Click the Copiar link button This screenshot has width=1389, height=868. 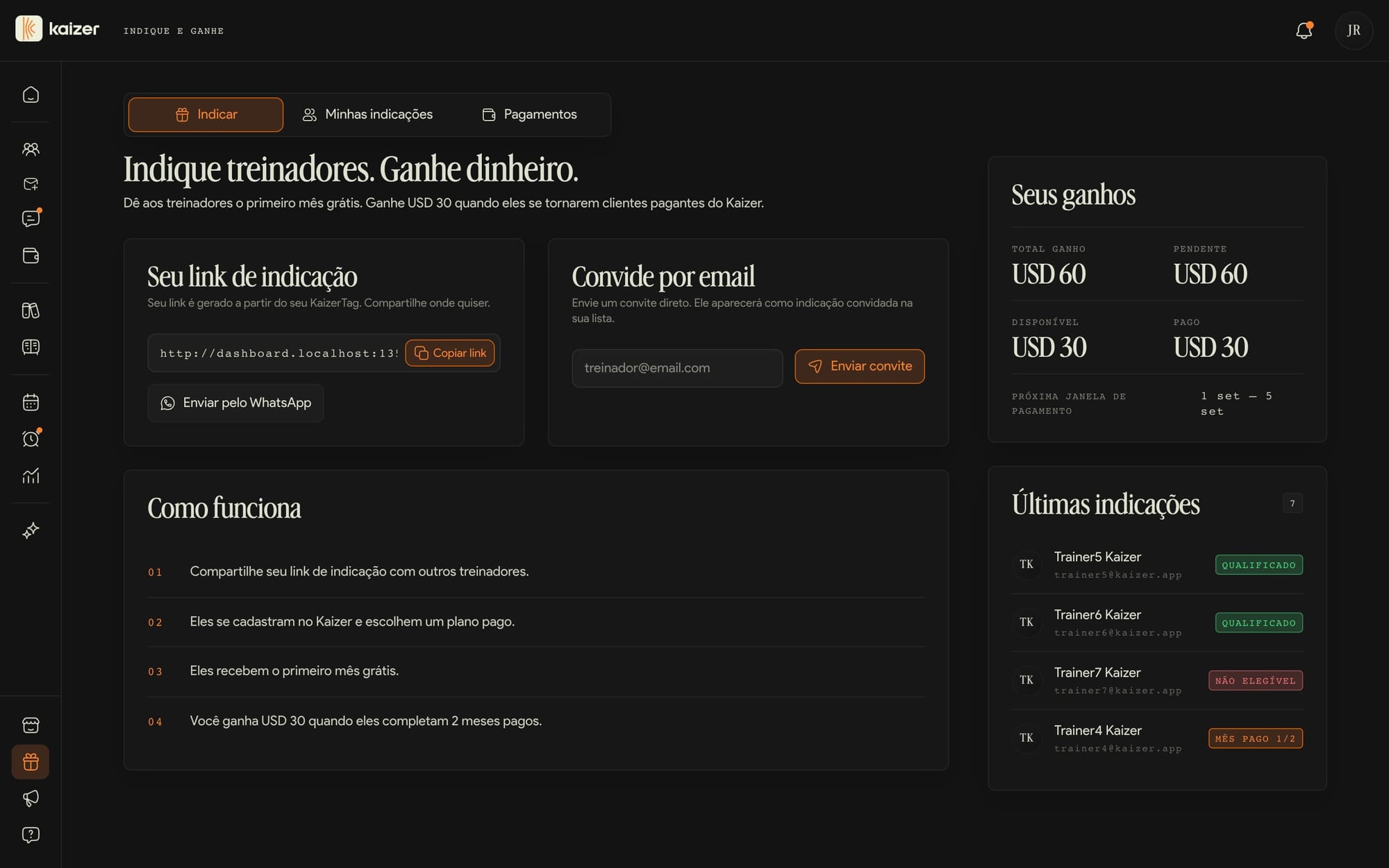coord(450,353)
